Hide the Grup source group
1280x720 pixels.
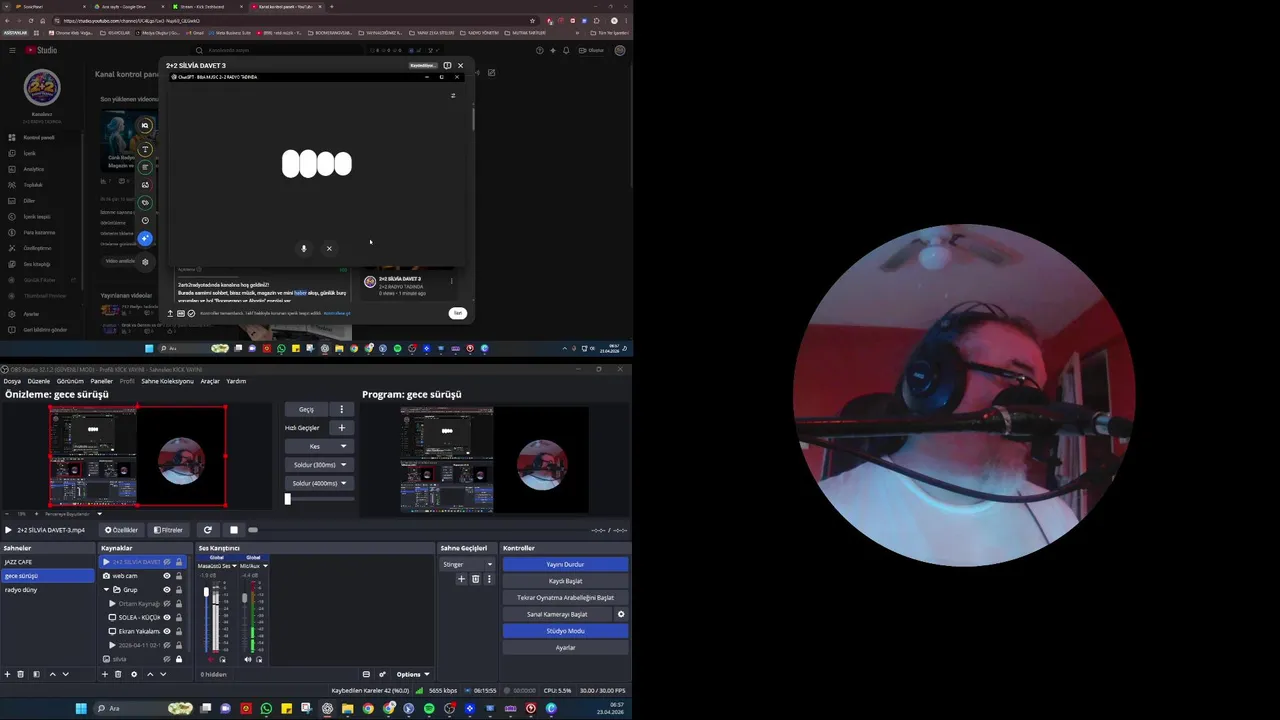click(x=167, y=590)
